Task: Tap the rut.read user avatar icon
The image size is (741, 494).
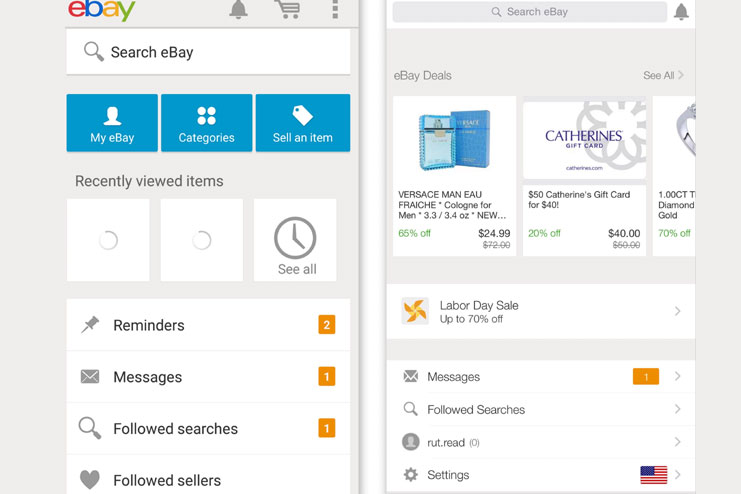Action: 411,442
